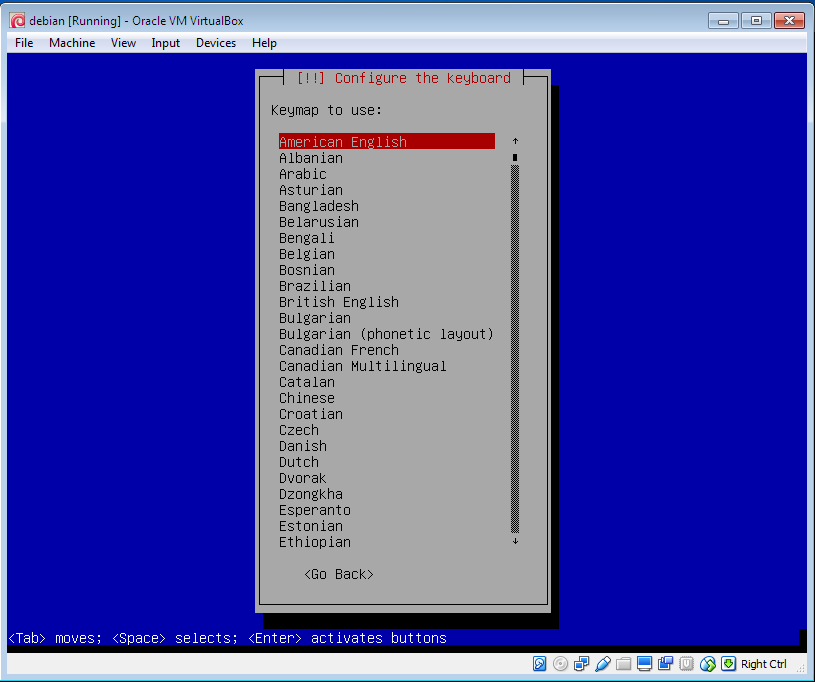815x682 pixels.
Task: Select the plain Bulgarian keymap
Action: (x=315, y=318)
